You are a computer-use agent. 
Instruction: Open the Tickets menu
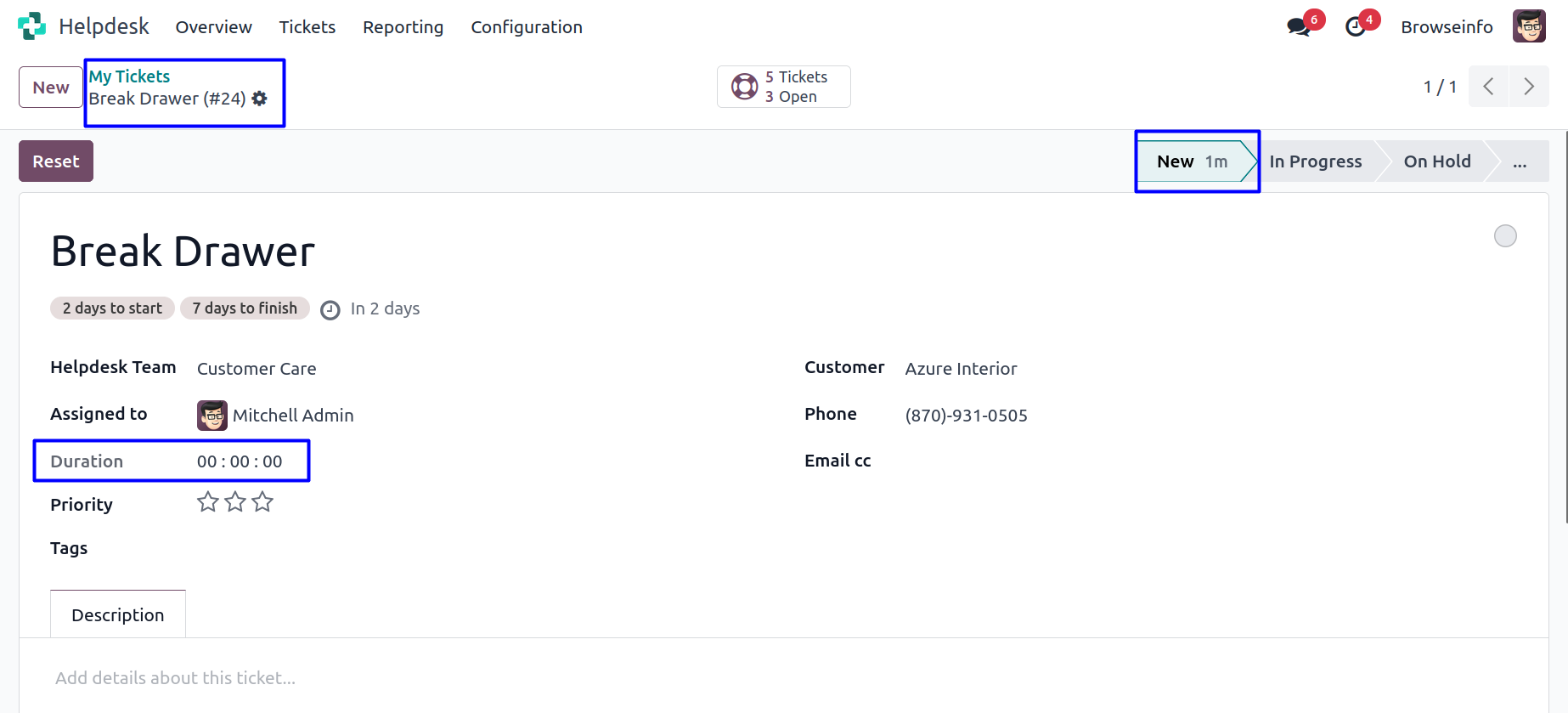(307, 27)
